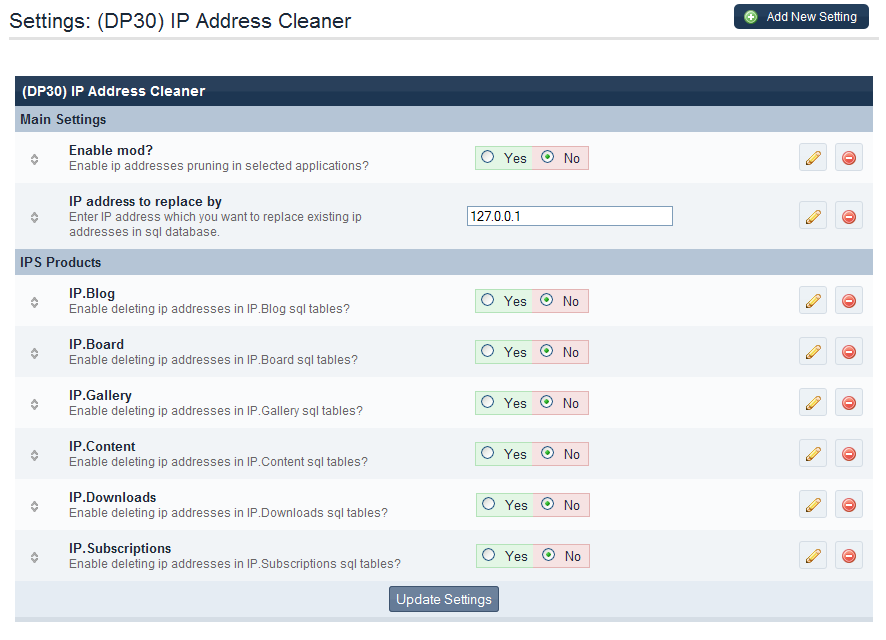Image resolution: width=886 pixels, height=640 pixels.
Task: Click reorder arrows next to IP.Content
Action: coord(34,455)
